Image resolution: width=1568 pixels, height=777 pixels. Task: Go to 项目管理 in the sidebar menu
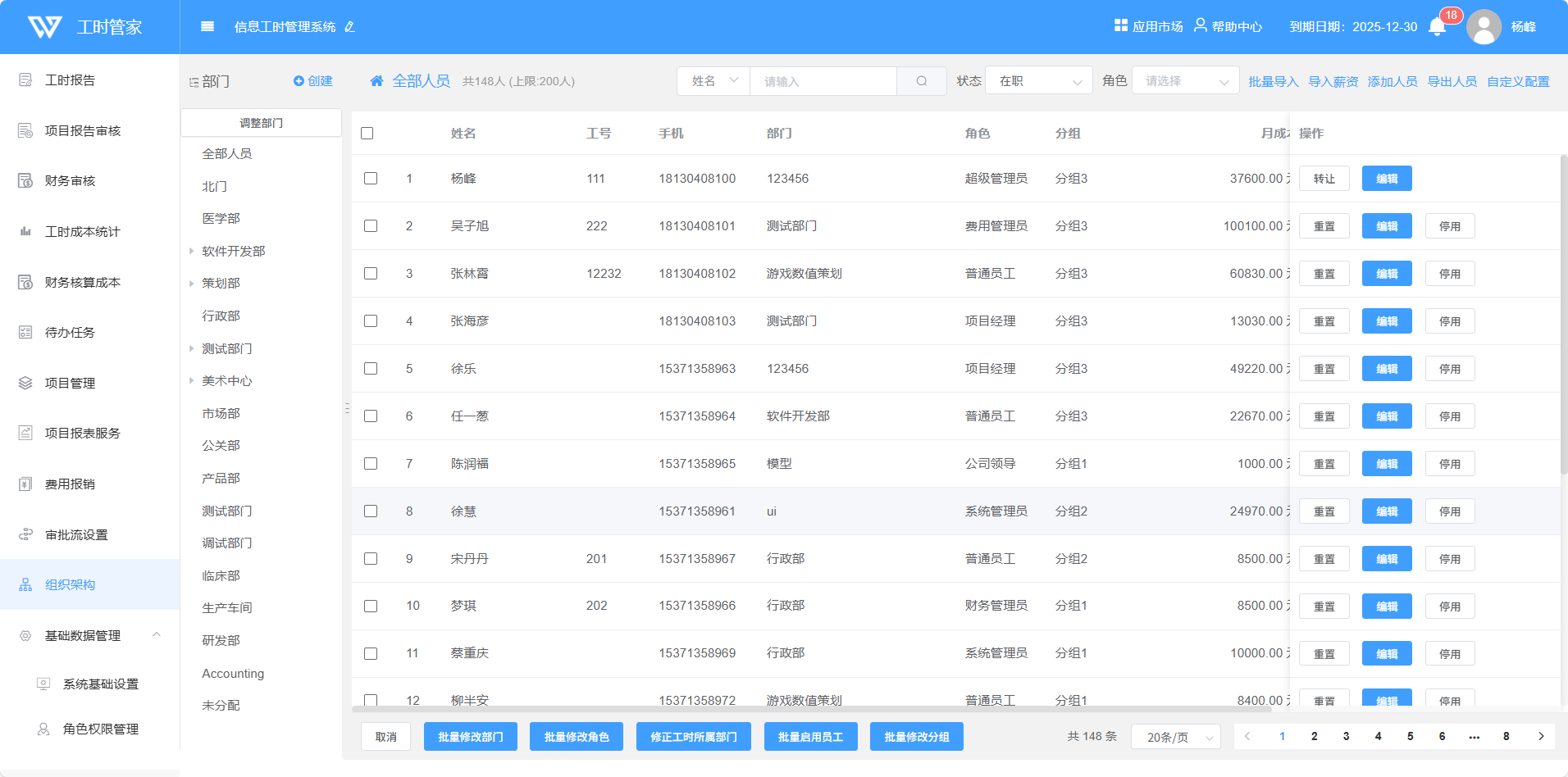[70, 384]
